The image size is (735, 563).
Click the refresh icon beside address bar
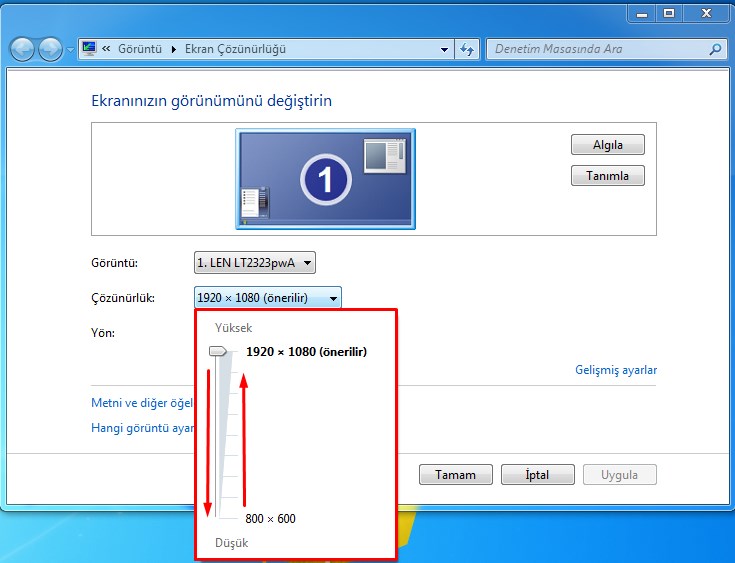pyautogui.click(x=467, y=49)
